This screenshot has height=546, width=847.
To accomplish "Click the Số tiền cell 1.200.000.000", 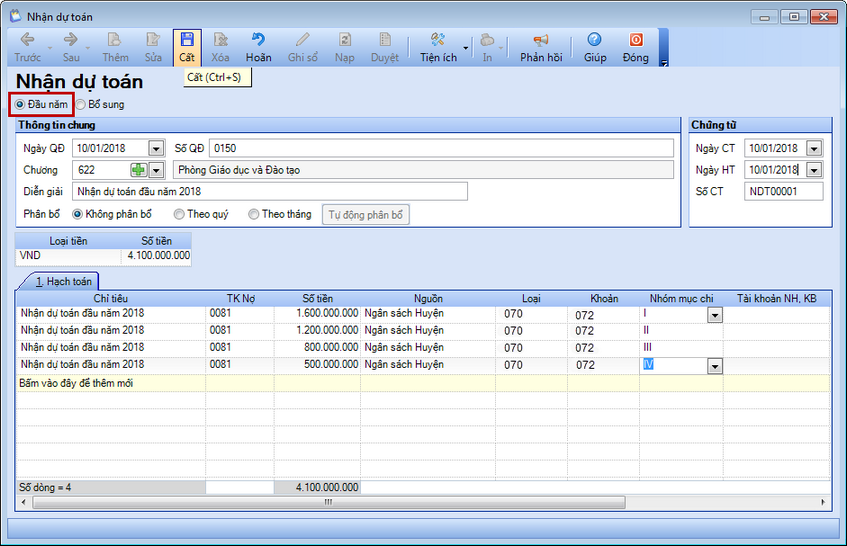I will pos(317,331).
